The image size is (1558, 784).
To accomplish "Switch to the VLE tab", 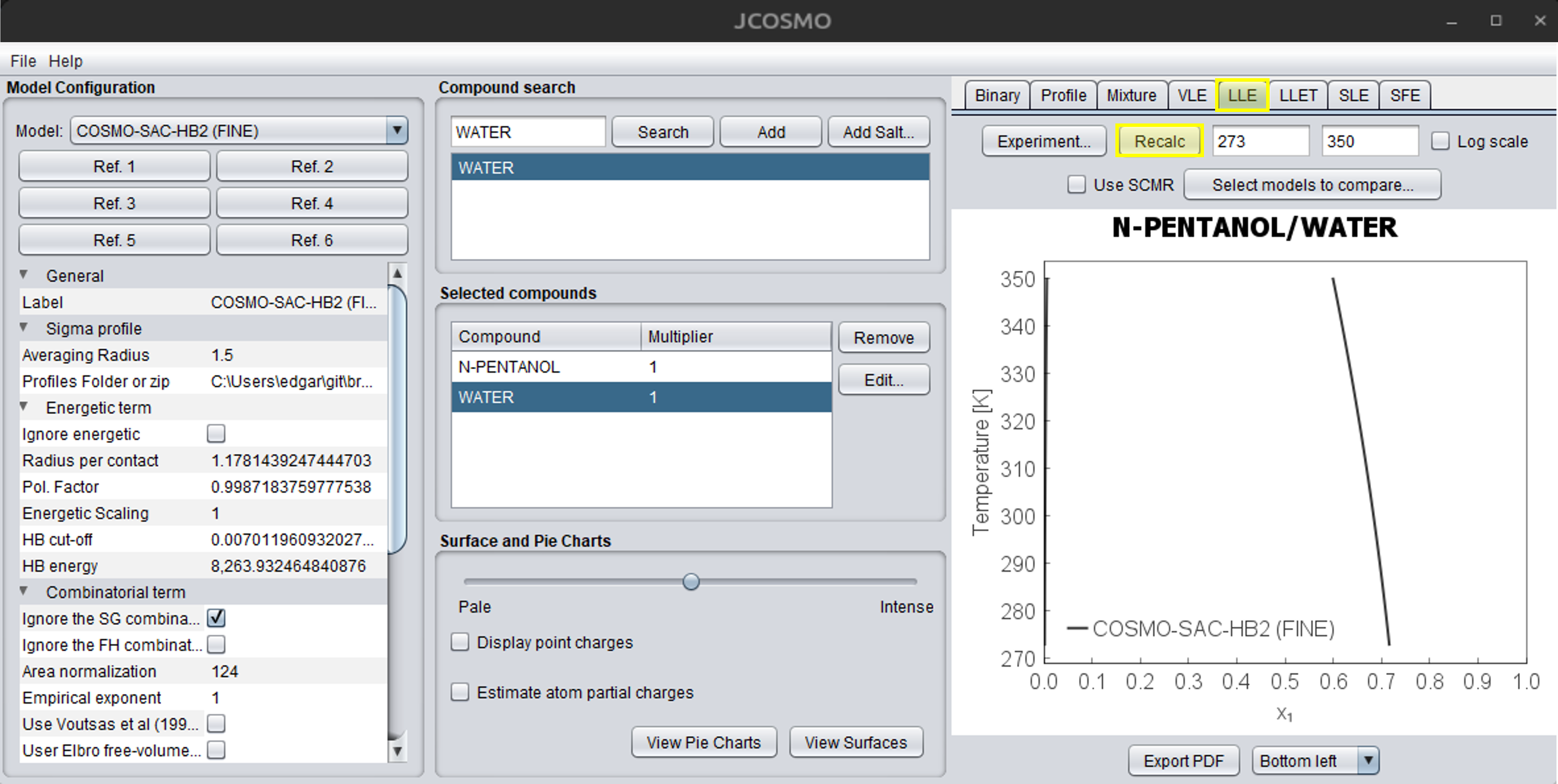I will [1192, 95].
